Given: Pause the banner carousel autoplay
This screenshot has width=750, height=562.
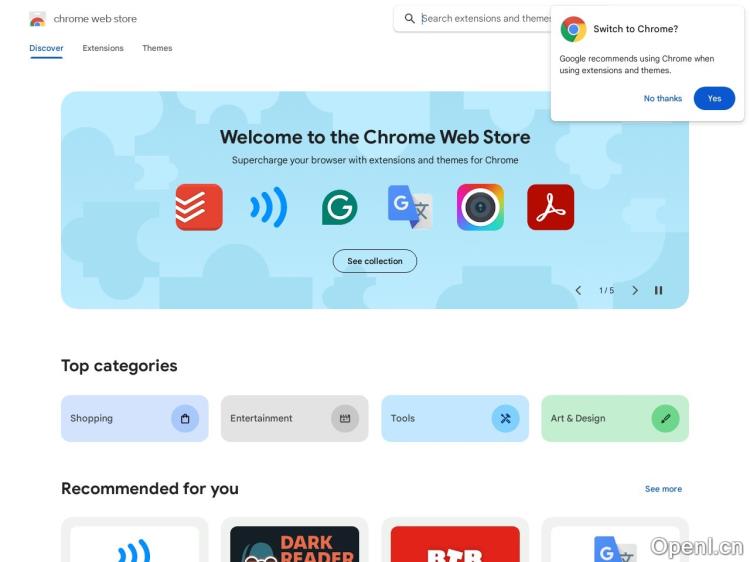Looking at the screenshot, I should (659, 290).
